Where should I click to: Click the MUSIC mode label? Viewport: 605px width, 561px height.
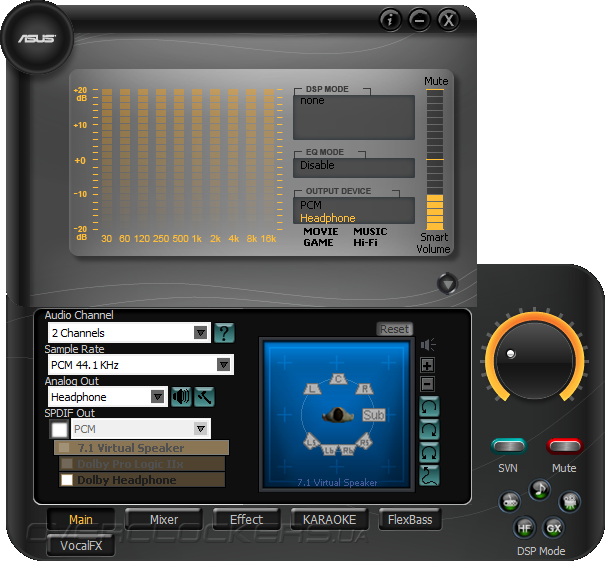pos(370,231)
